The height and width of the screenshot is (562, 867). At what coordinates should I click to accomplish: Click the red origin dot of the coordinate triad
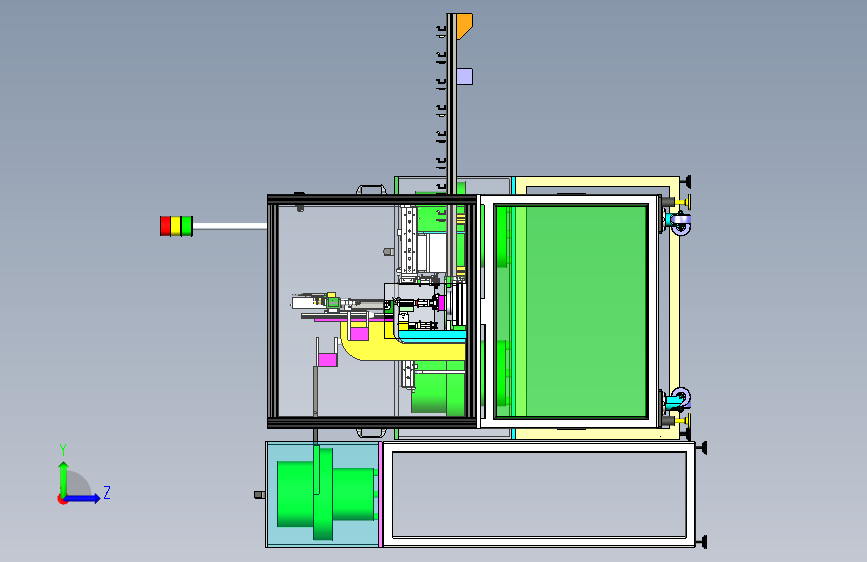[62, 499]
